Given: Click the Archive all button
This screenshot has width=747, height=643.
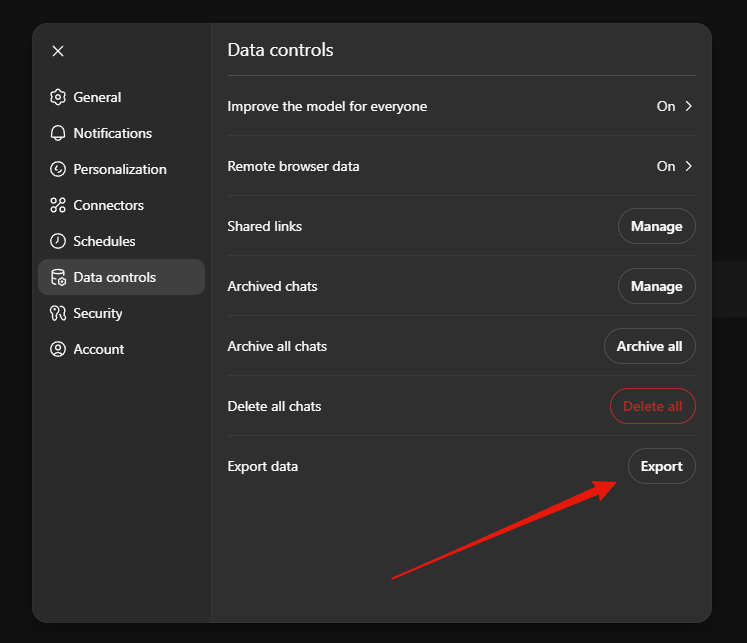Looking at the screenshot, I should [649, 346].
